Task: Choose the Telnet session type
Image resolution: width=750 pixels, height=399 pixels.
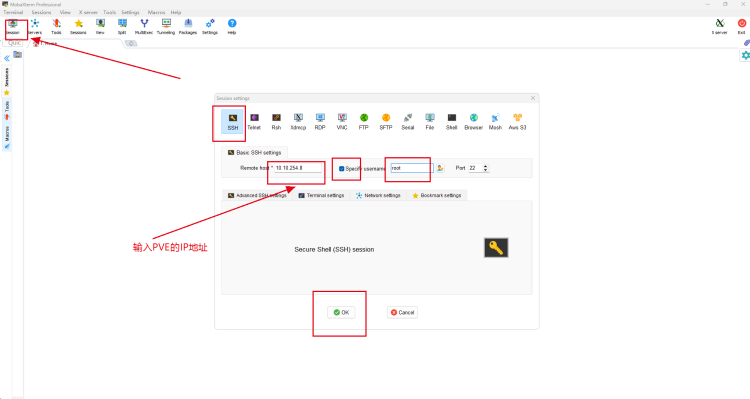Action: [x=254, y=122]
